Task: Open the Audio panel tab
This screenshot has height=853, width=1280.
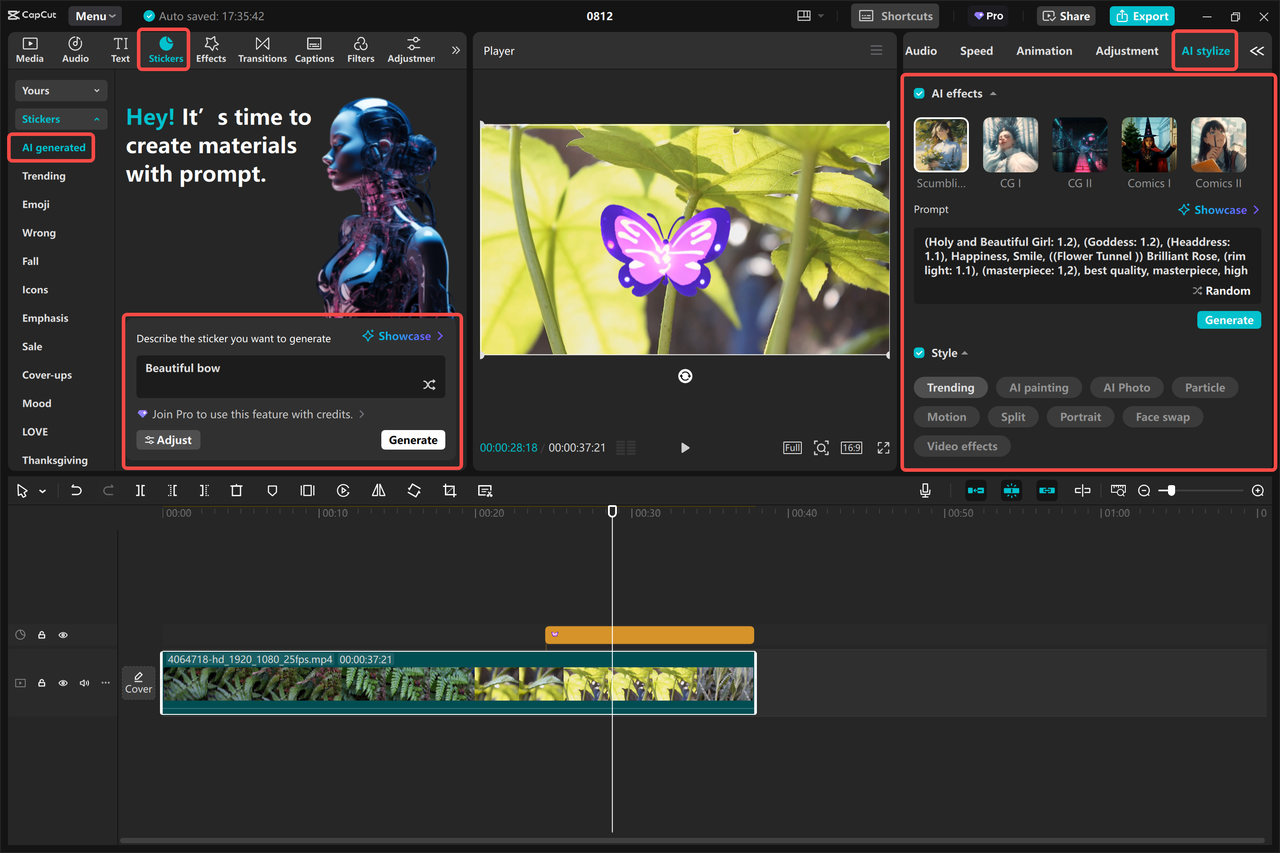Action: point(75,50)
